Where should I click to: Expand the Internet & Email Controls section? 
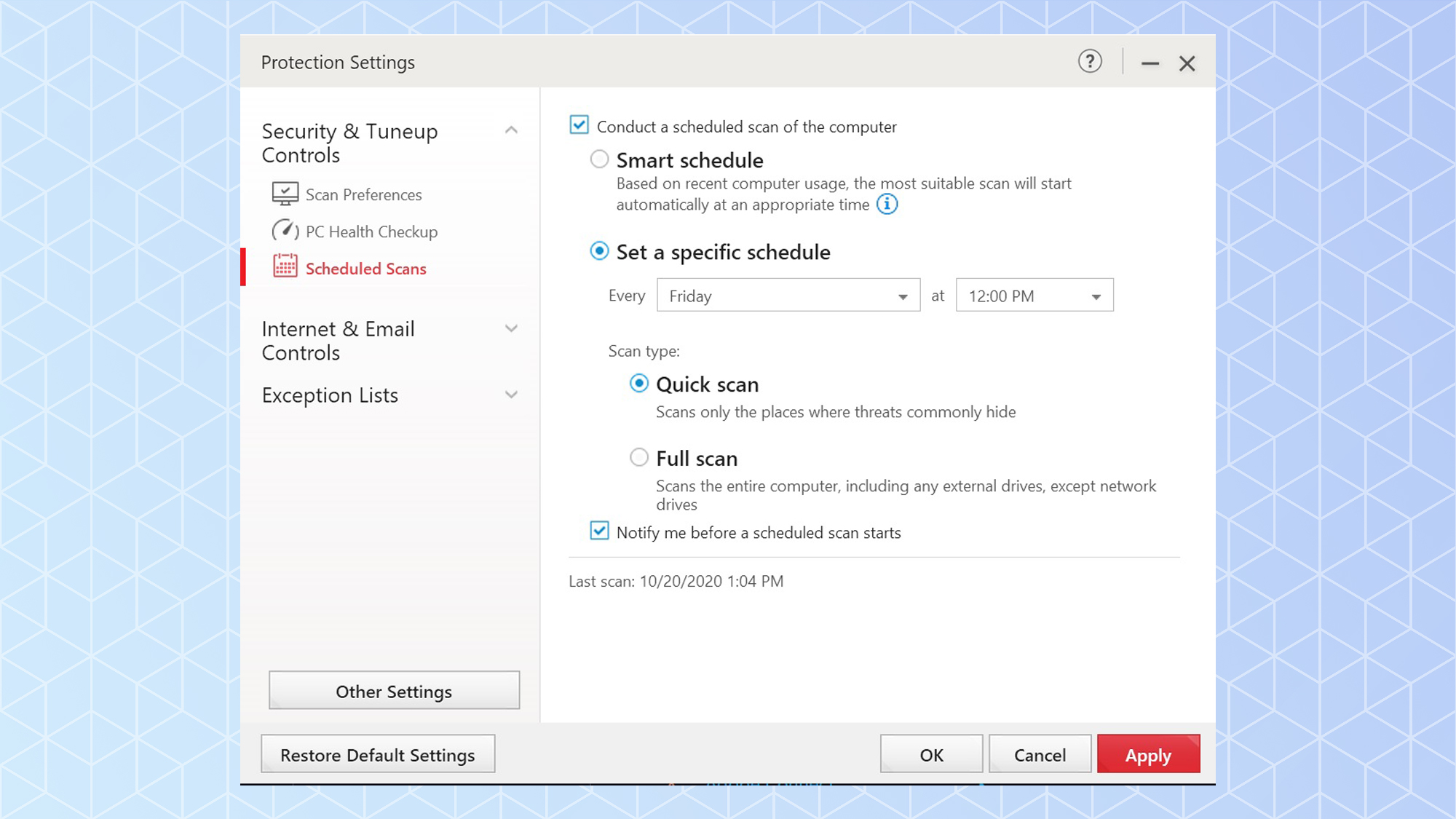tap(512, 328)
